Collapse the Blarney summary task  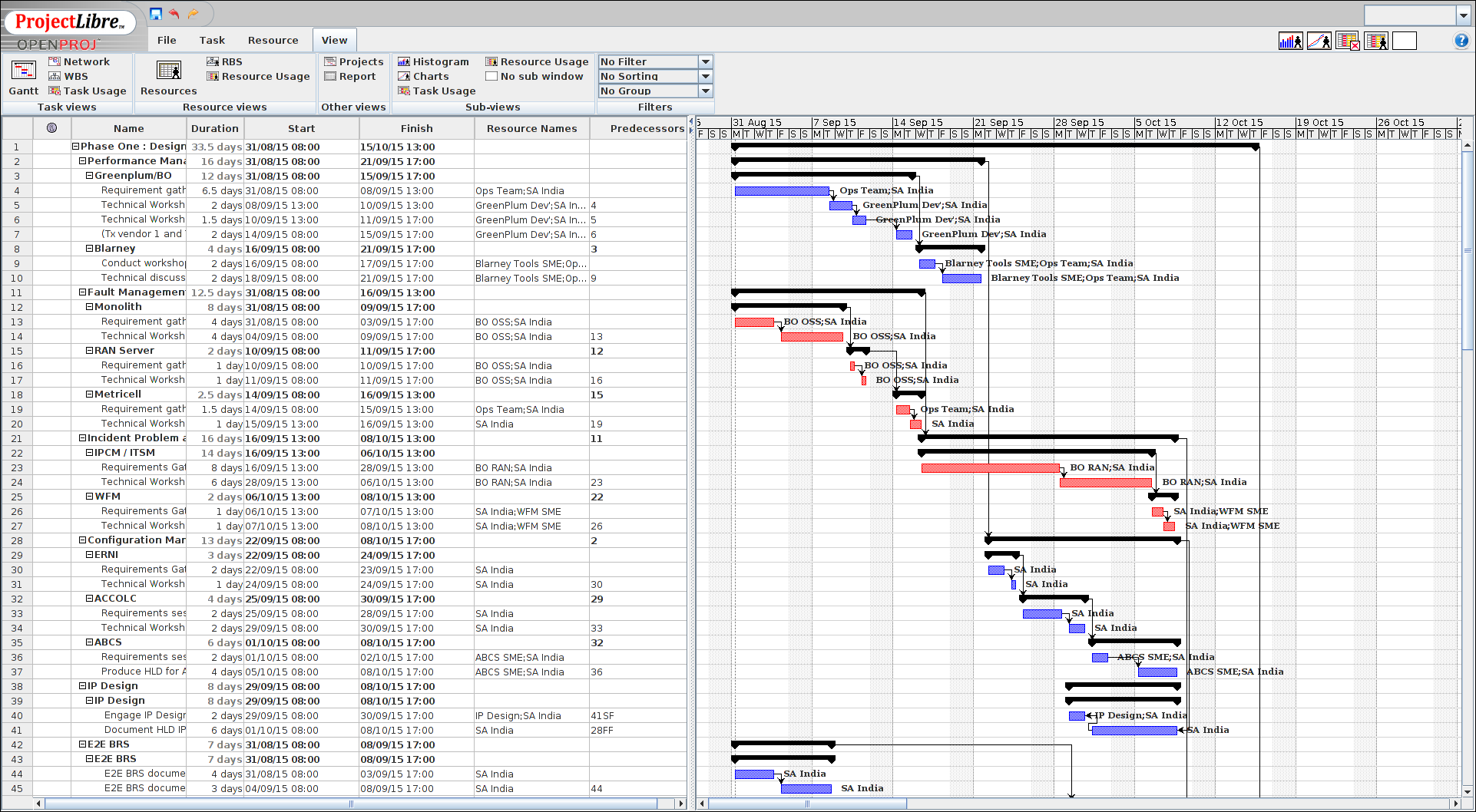90,249
